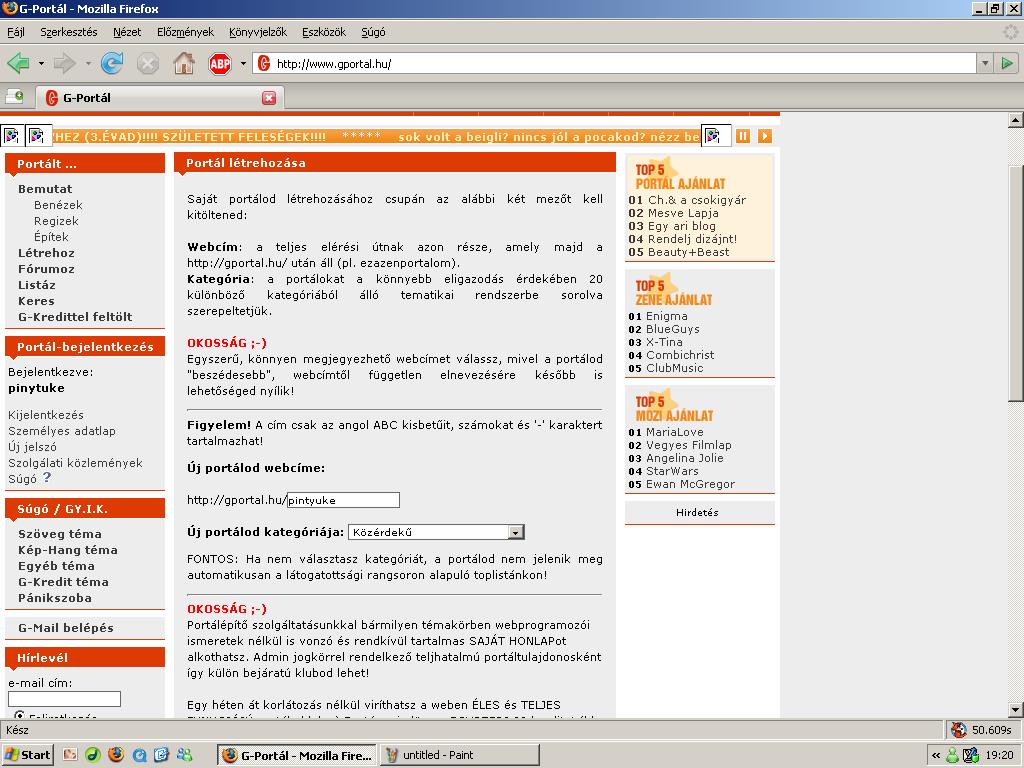Switch to untitled - Paint in taskbar
The width and height of the screenshot is (1024, 768).
click(x=459, y=755)
